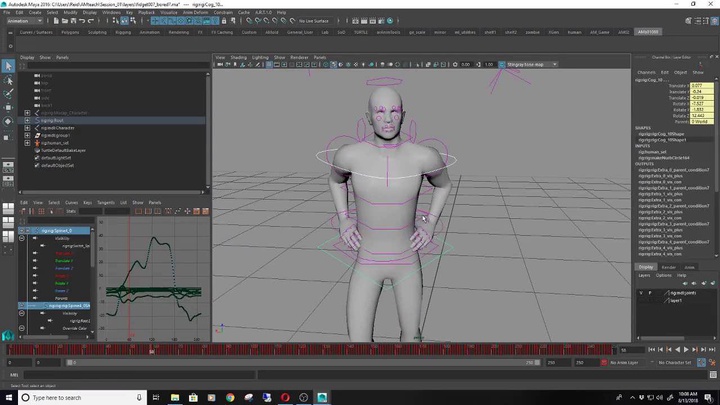Viewport: 720px width, 405px height.
Task: Click the Chrome icon in the taskbar
Action: coord(229,397)
